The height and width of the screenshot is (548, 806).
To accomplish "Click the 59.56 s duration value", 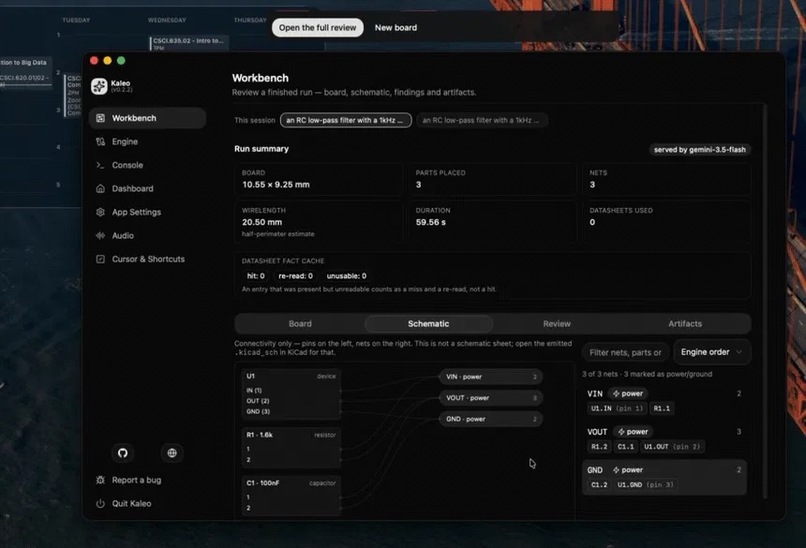I will click(x=431, y=222).
